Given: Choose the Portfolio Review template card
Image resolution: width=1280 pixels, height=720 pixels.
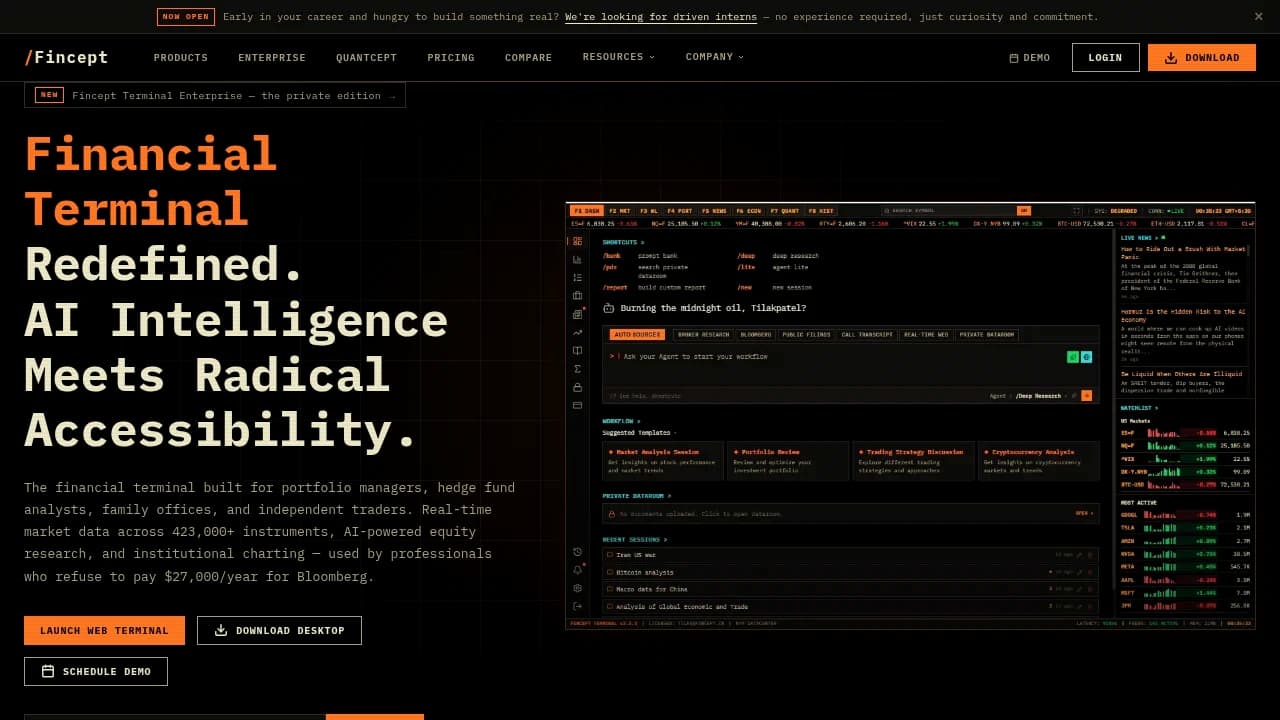Looking at the screenshot, I should (x=788, y=461).
